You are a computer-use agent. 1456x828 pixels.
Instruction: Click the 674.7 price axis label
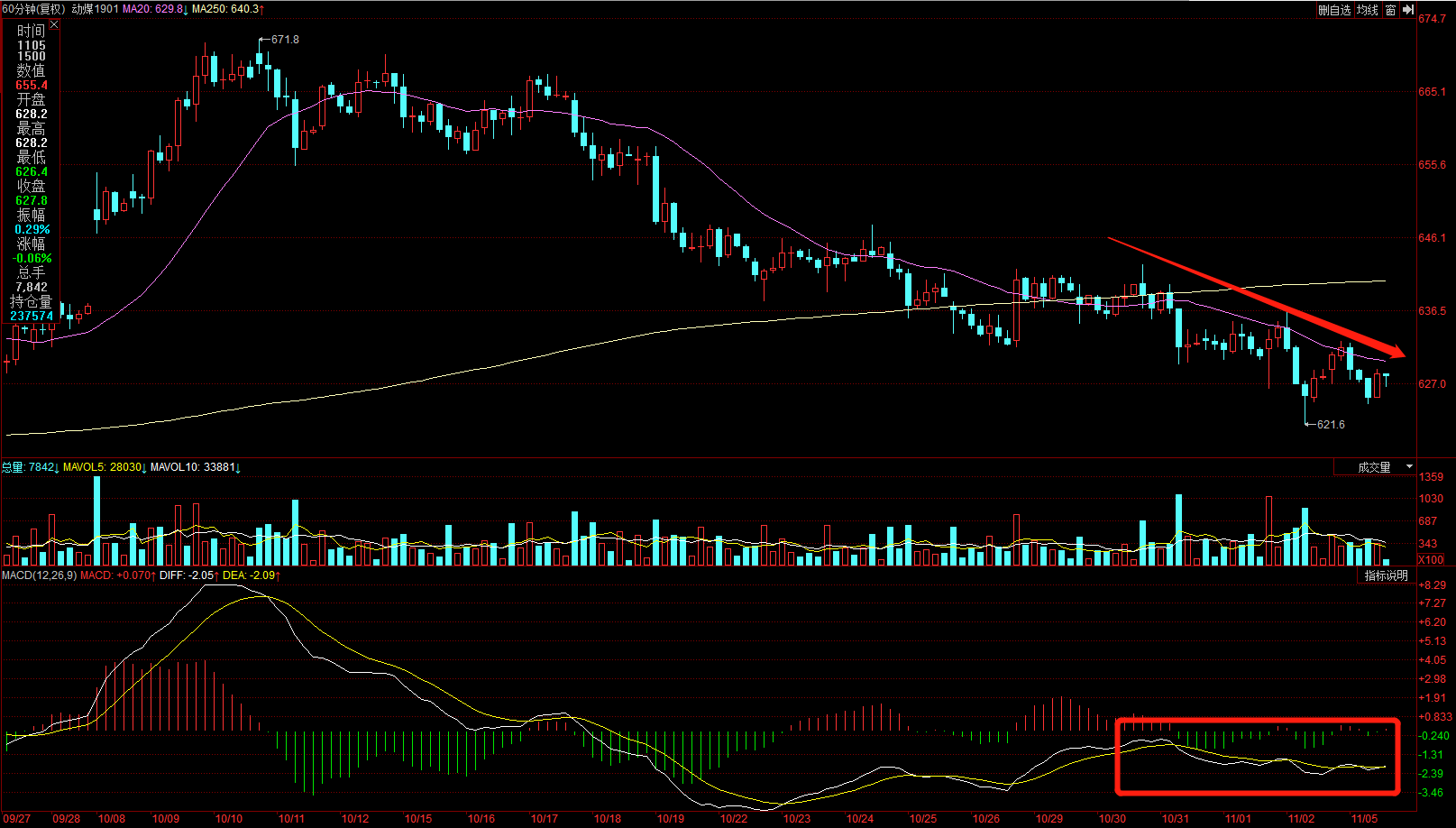tap(1432, 19)
